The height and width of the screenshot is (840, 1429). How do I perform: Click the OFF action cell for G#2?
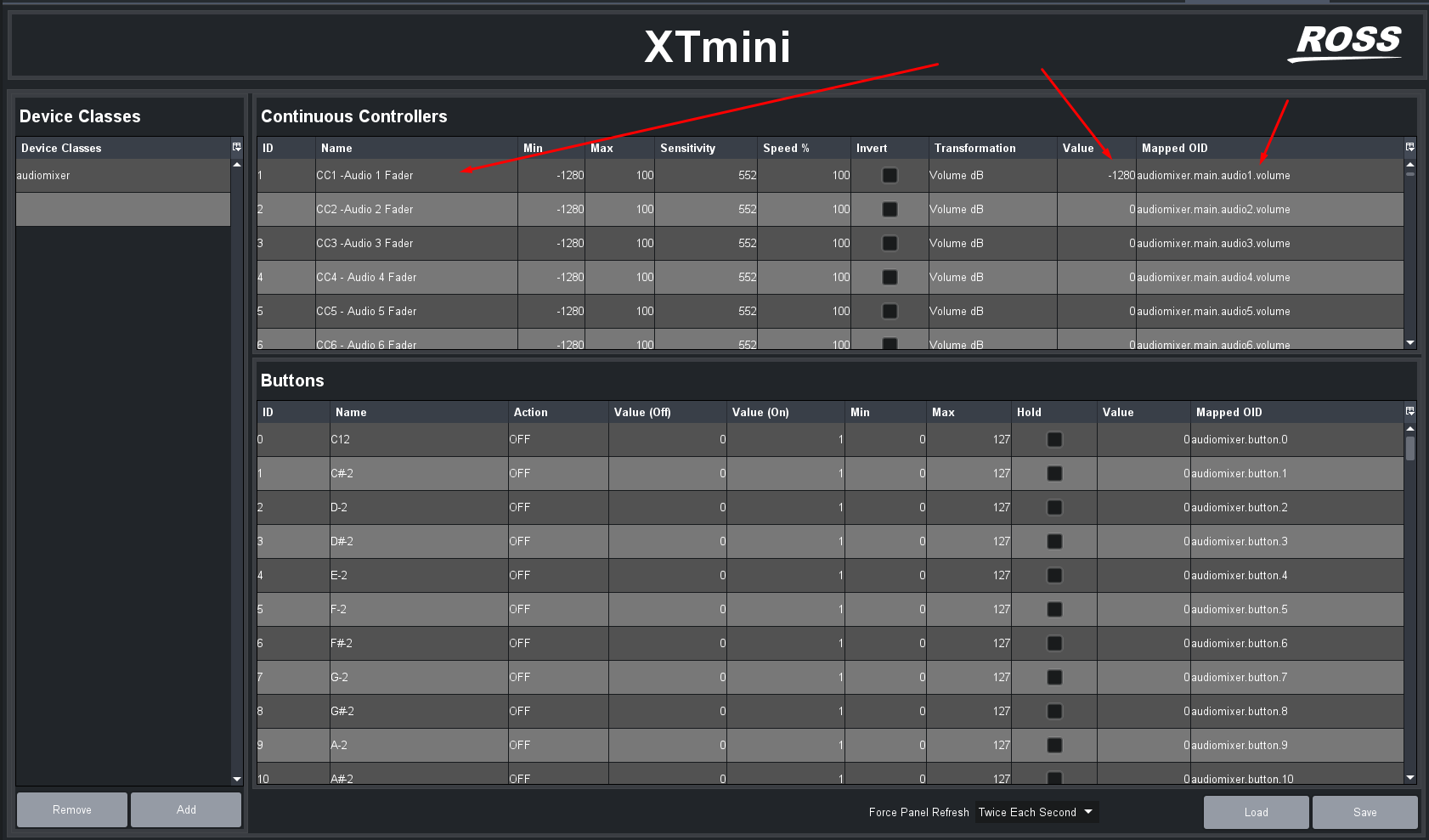[x=558, y=711]
